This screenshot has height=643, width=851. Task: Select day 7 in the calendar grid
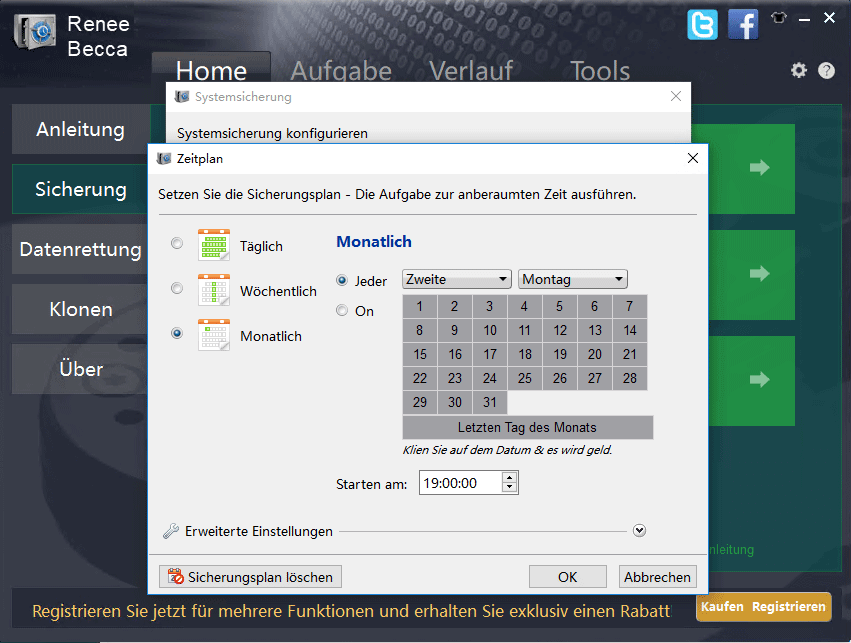tap(630, 307)
